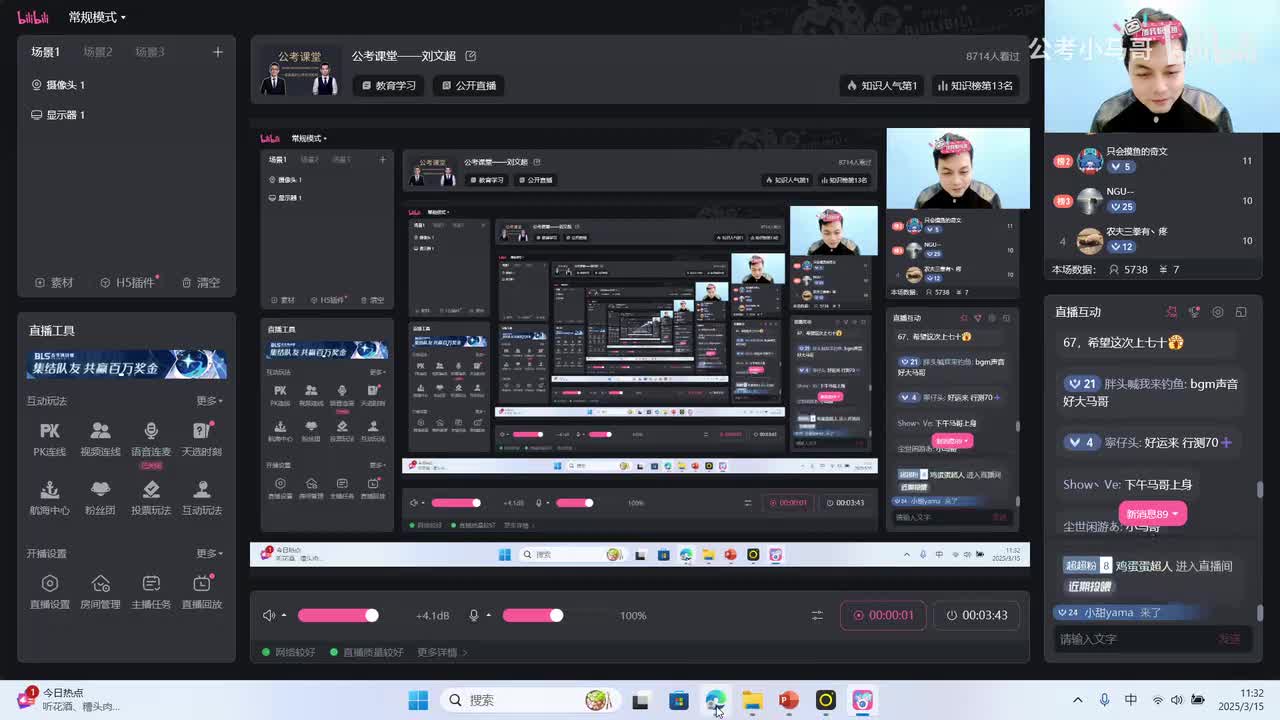
Task: Open 知识榜第13名 ranking
Action: pos(975,86)
